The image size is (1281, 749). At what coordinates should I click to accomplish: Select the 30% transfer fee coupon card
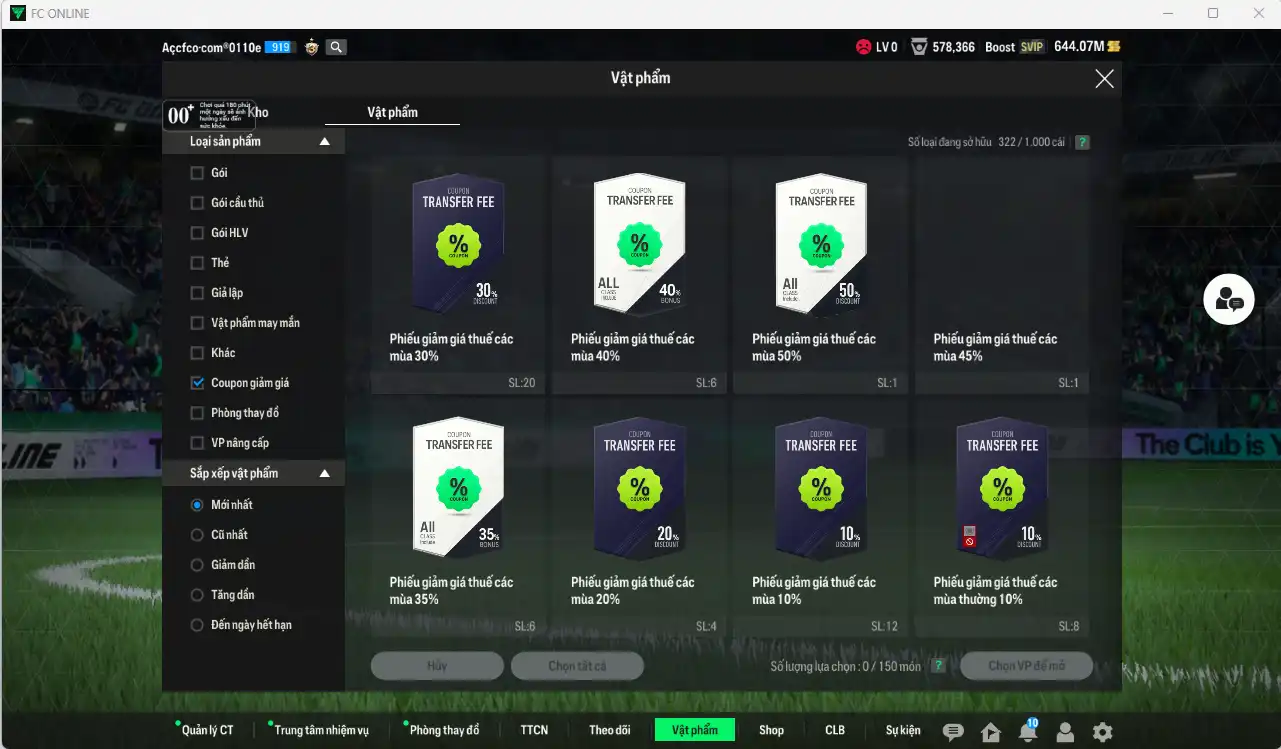click(459, 275)
